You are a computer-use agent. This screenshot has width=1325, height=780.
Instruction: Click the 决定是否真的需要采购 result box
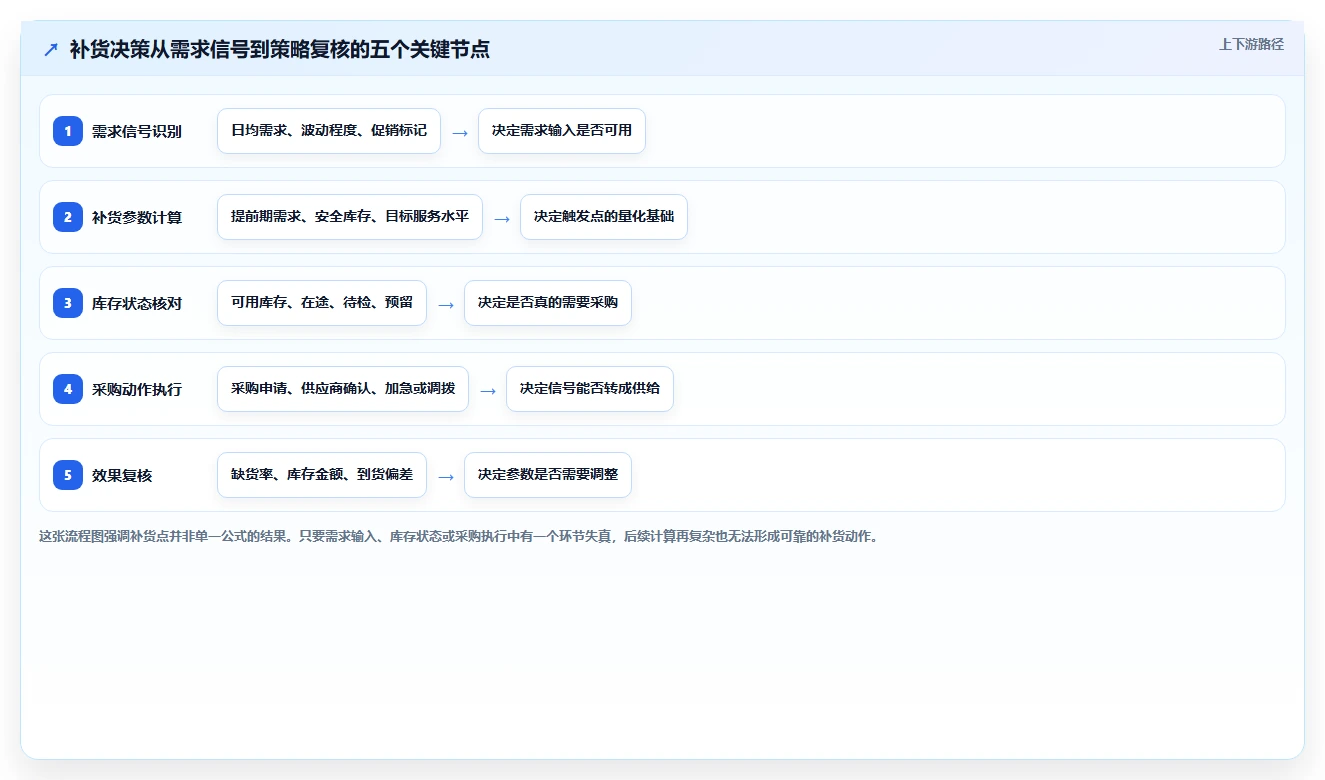[x=548, y=303]
